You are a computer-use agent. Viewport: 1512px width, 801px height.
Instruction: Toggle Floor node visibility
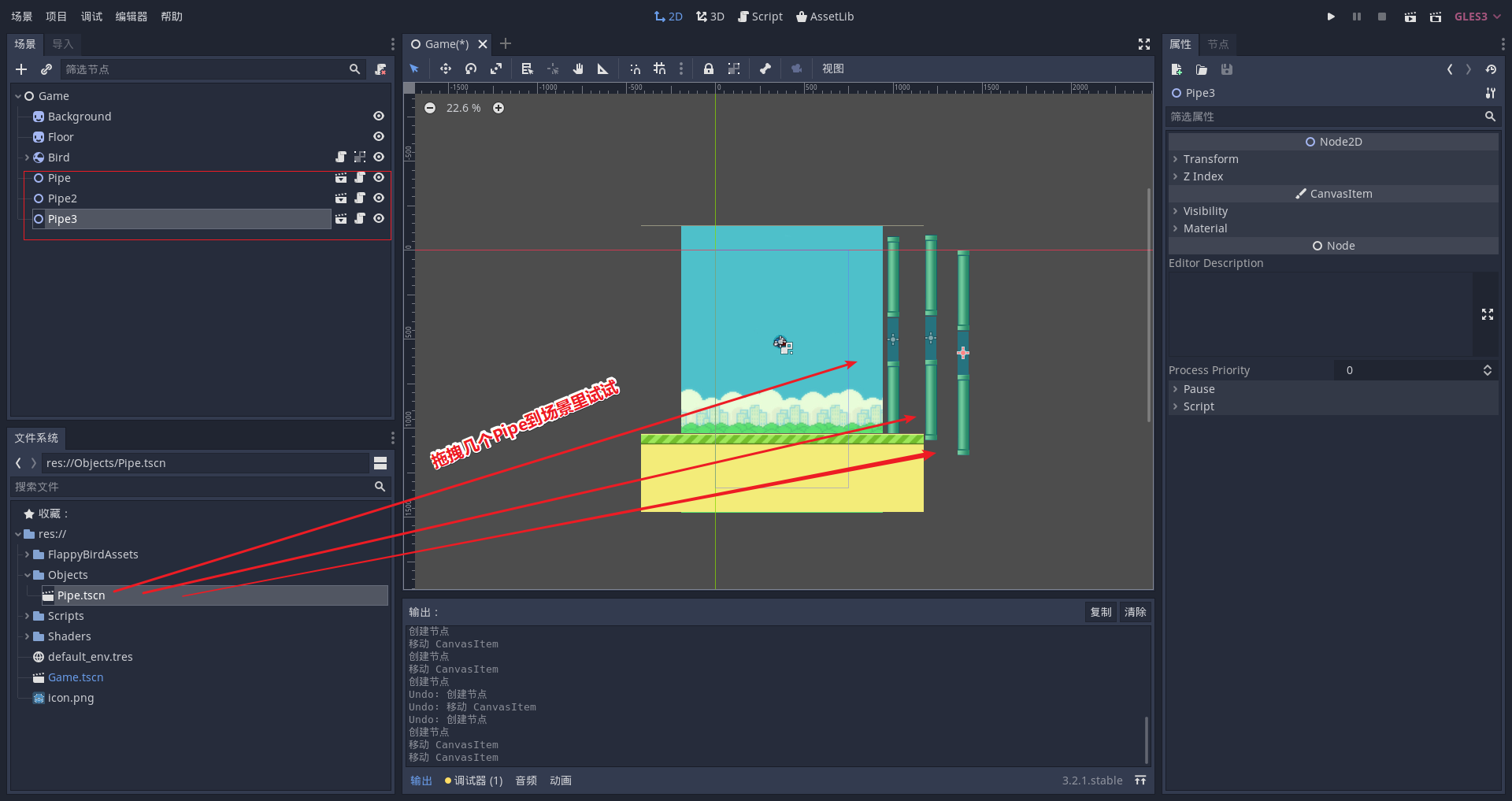coord(379,136)
